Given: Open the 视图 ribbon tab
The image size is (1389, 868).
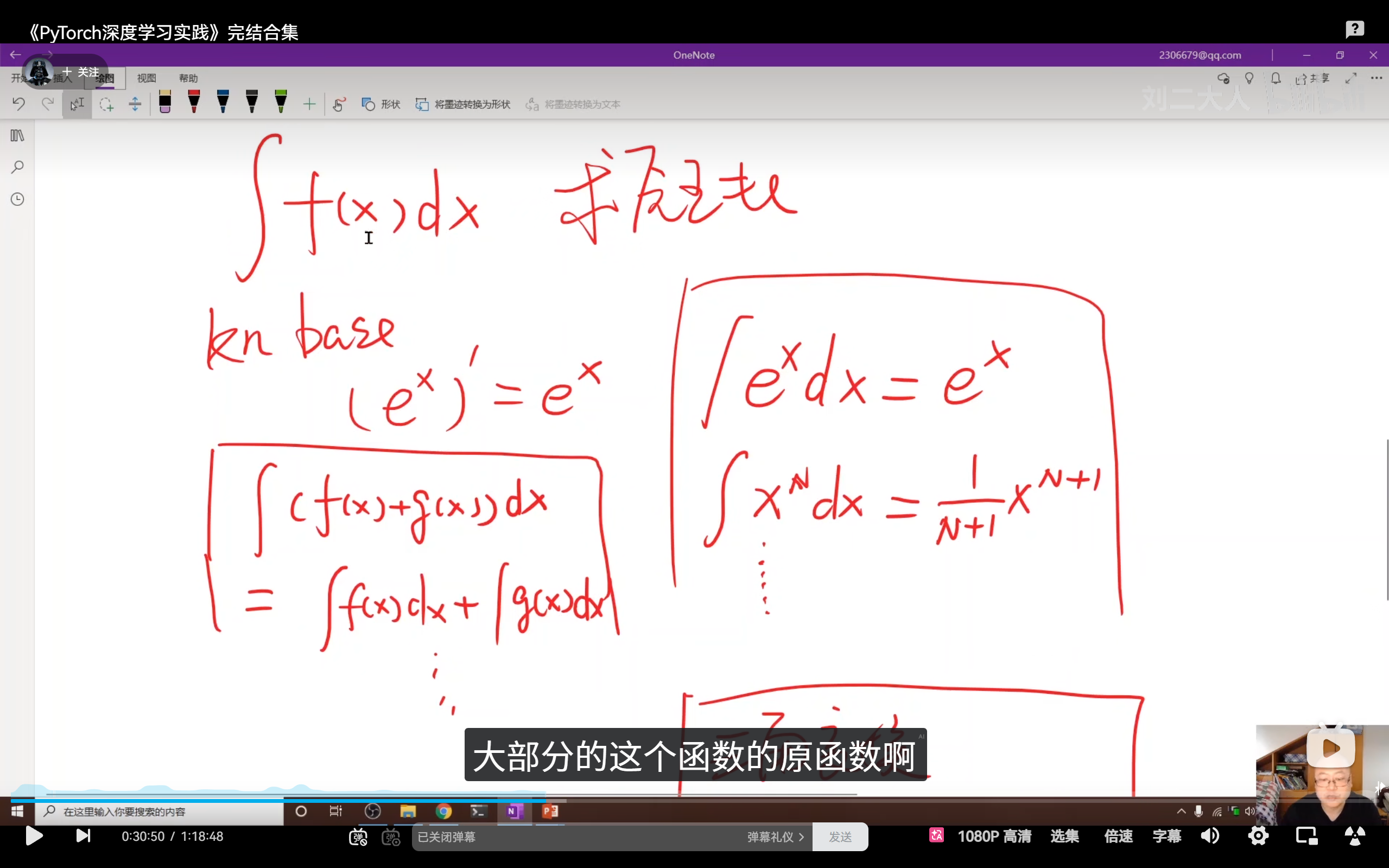Looking at the screenshot, I should coord(147,78).
